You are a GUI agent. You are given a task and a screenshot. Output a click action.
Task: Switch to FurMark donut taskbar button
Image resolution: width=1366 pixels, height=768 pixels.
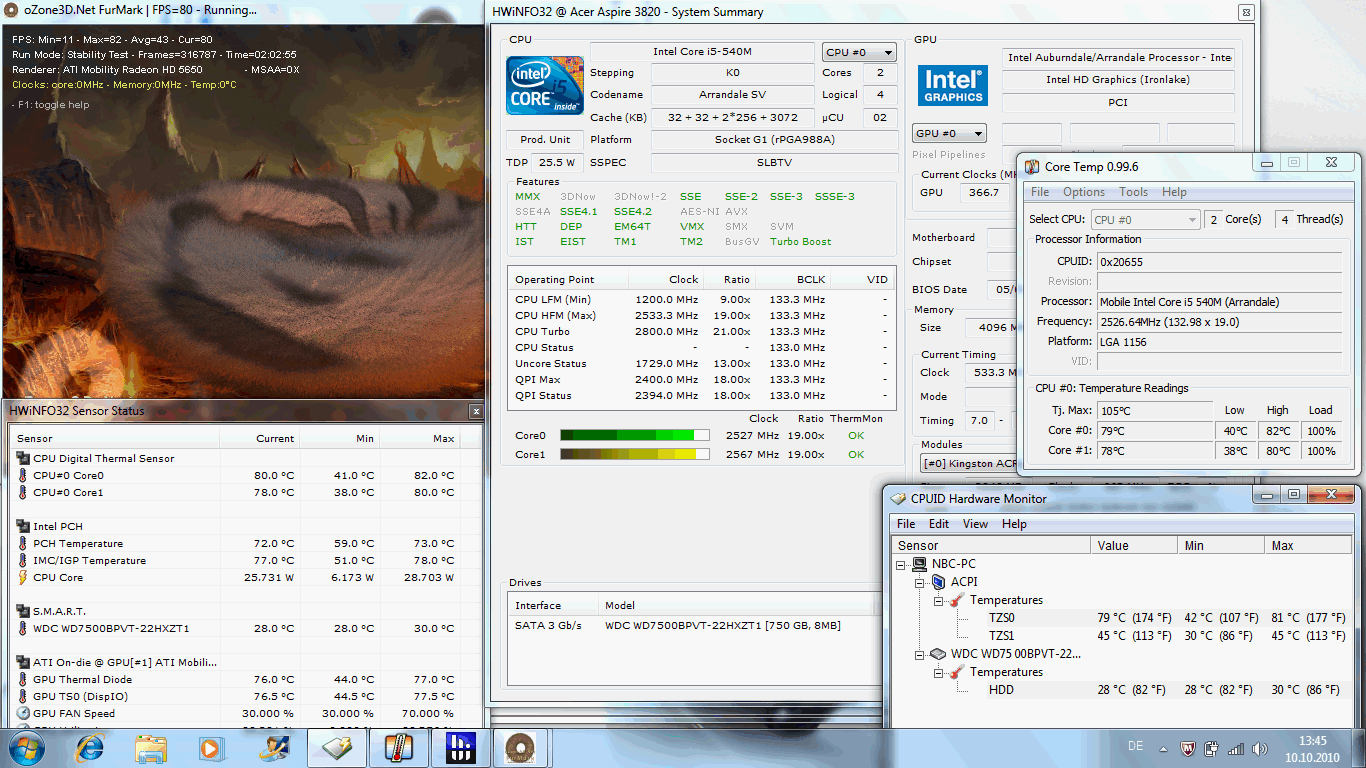click(522, 747)
